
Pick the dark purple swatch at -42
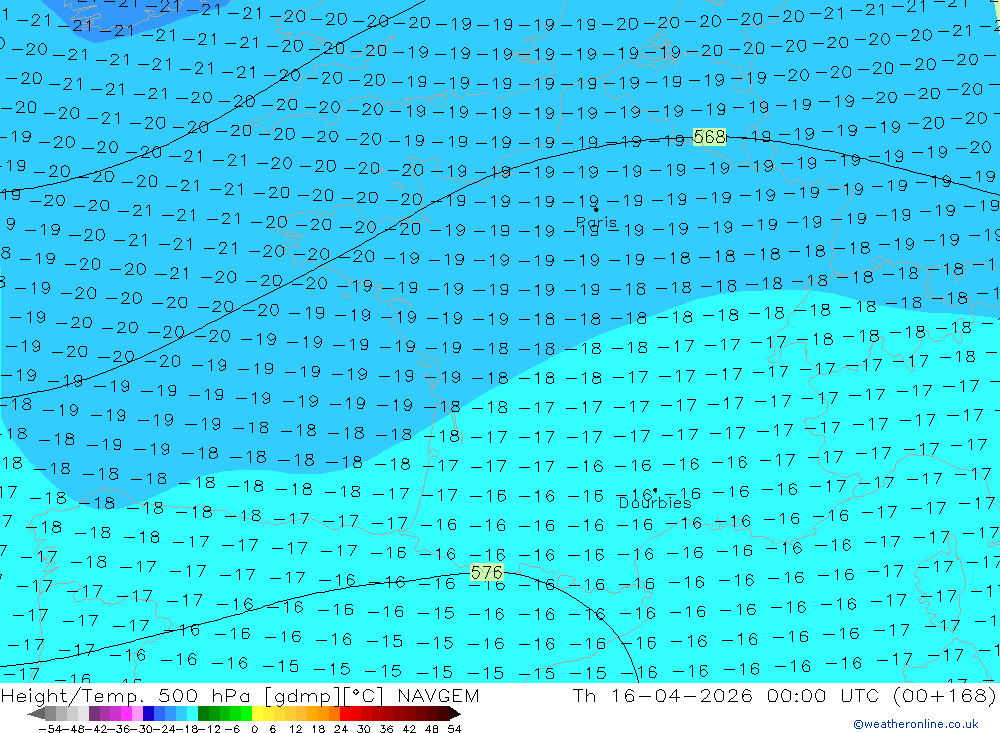(94, 714)
